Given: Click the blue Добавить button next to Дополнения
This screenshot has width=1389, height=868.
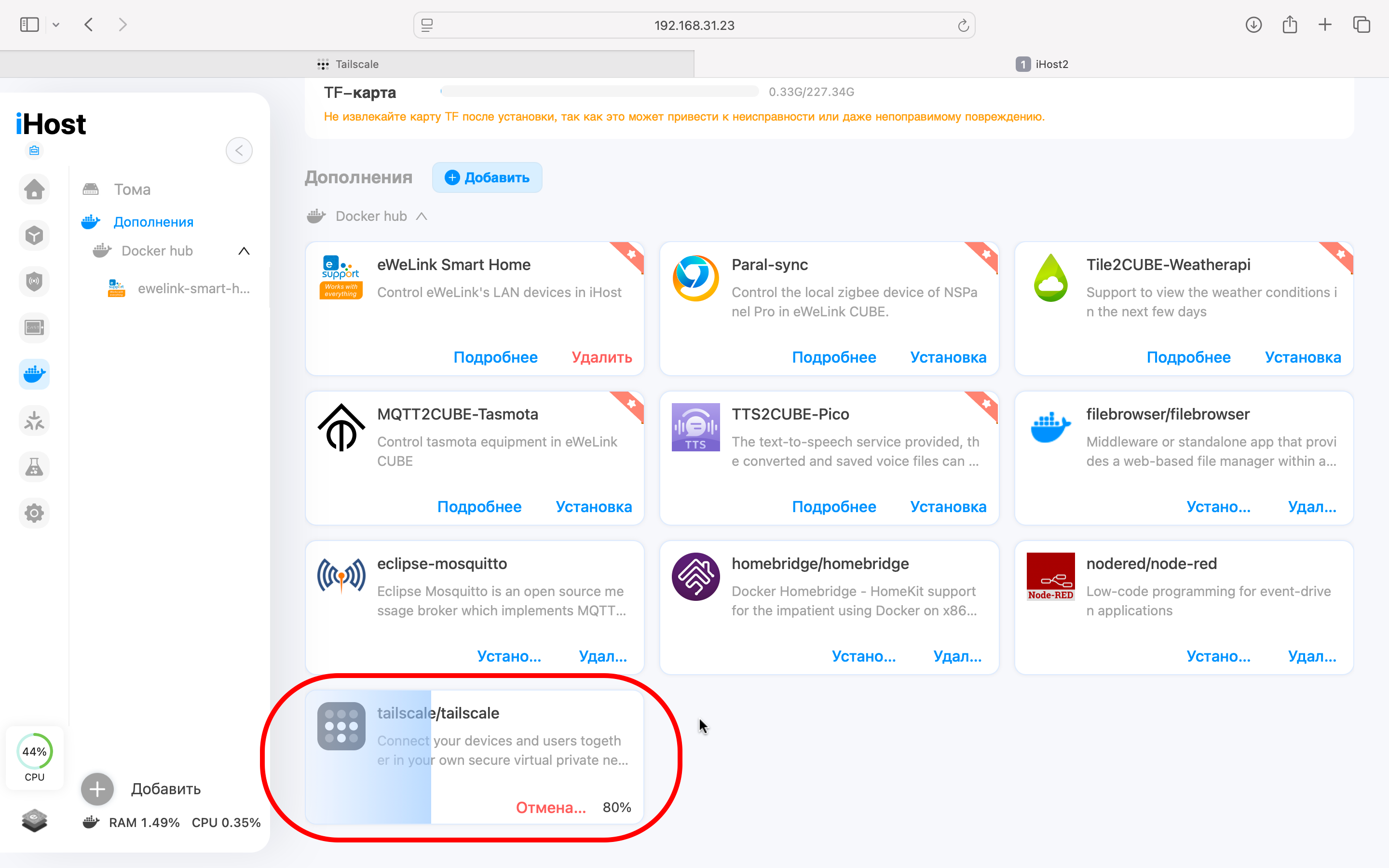Looking at the screenshot, I should [487, 177].
